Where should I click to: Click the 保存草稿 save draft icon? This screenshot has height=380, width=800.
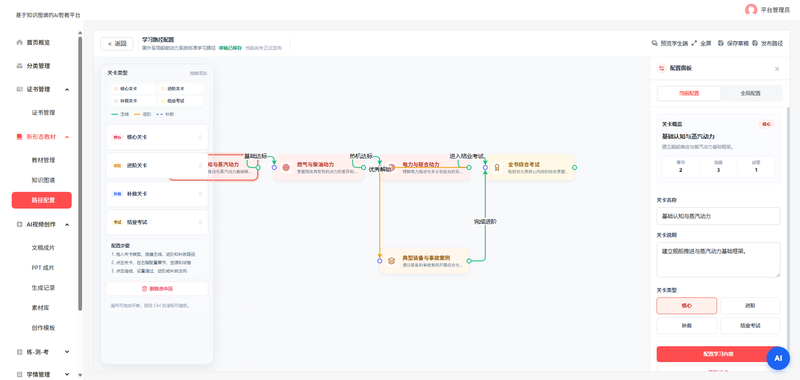click(721, 44)
